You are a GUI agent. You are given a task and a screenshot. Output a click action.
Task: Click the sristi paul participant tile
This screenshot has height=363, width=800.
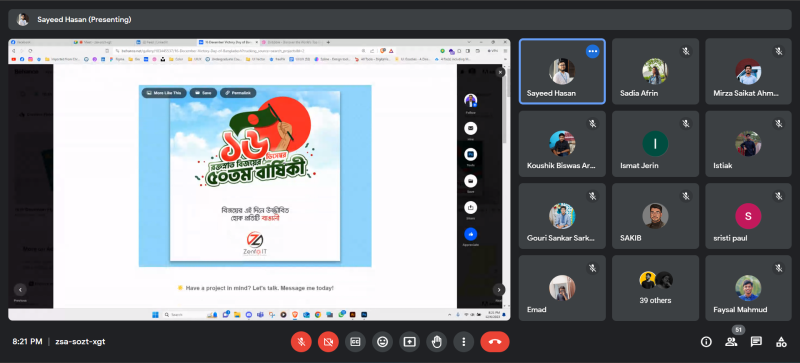748,216
